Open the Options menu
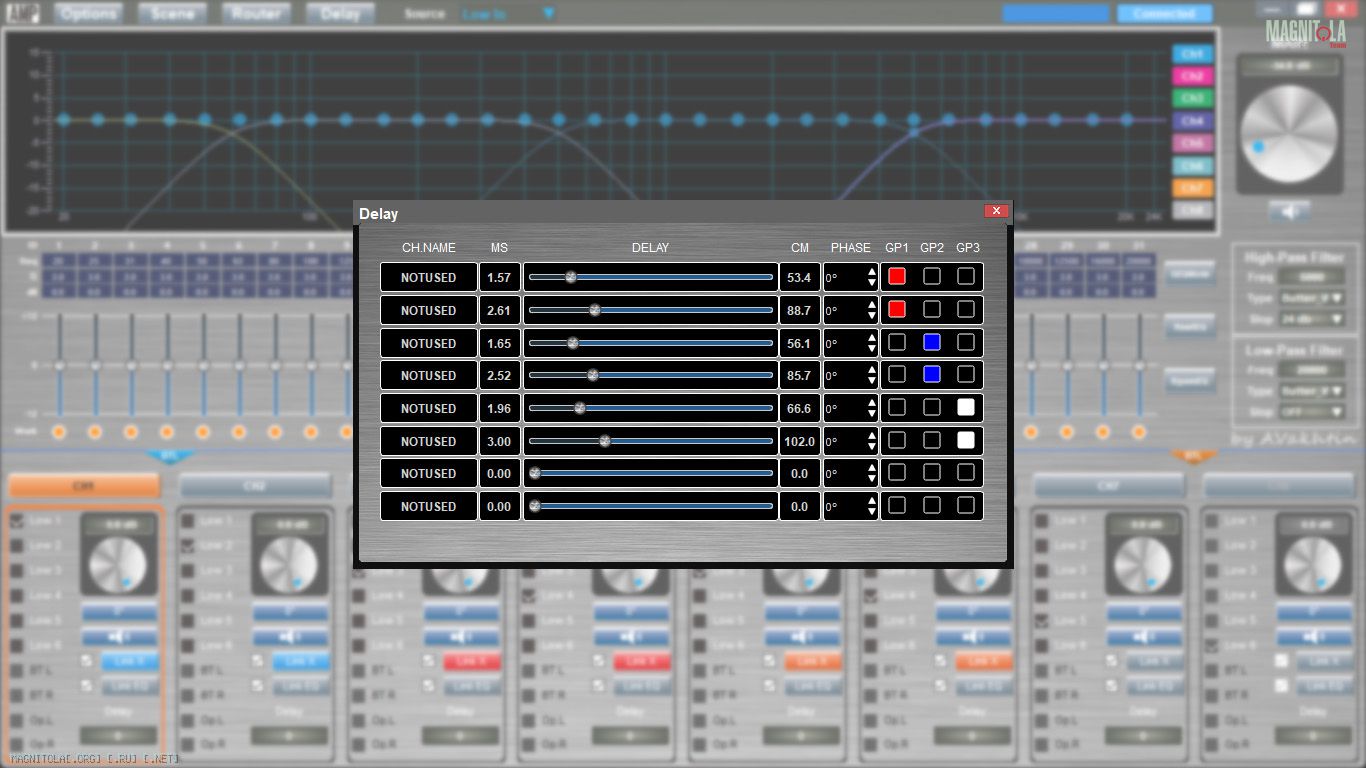Screen dimensions: 1366x768 [x=88, y=13]
